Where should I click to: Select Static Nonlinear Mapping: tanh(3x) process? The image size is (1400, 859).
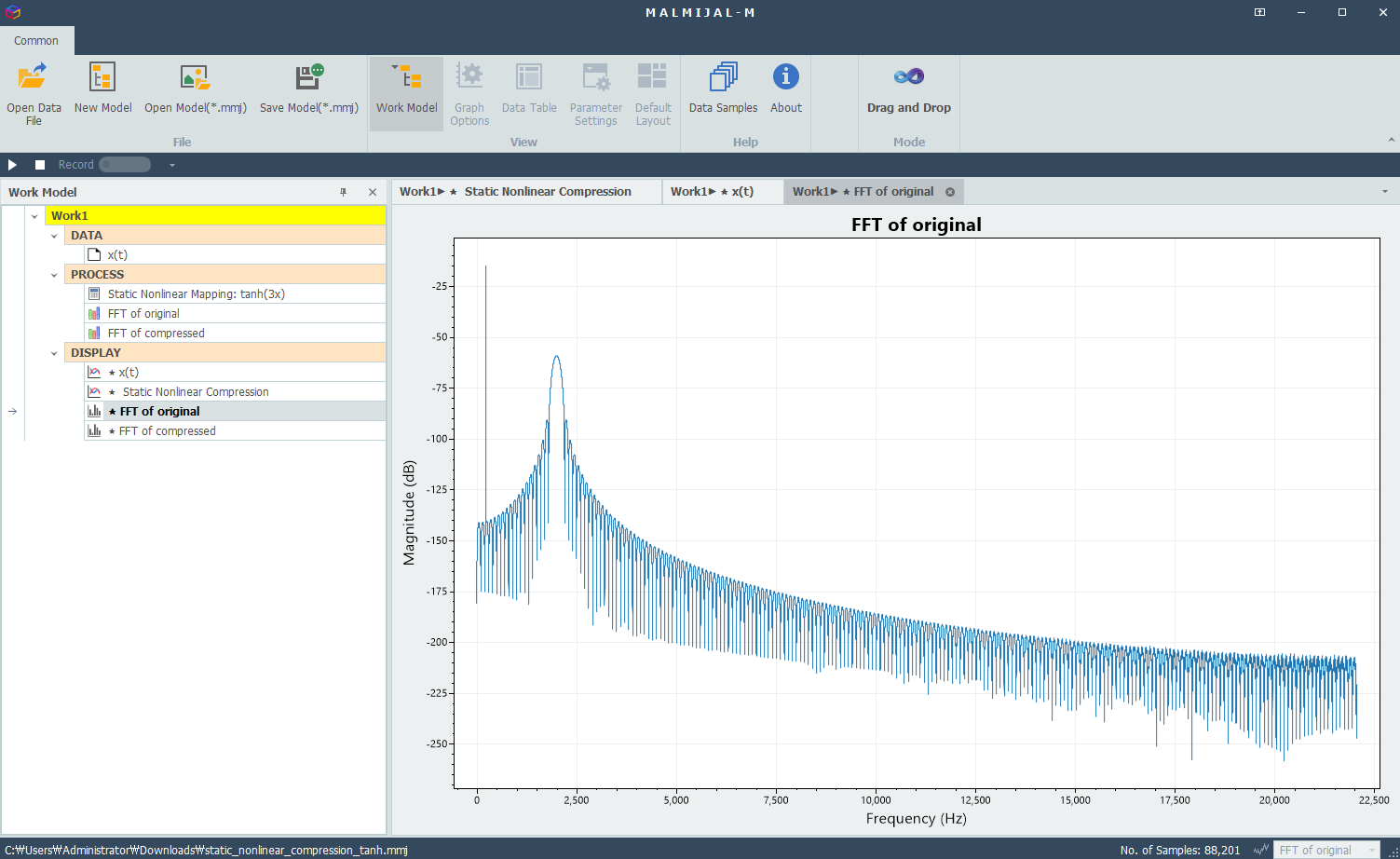235,293
